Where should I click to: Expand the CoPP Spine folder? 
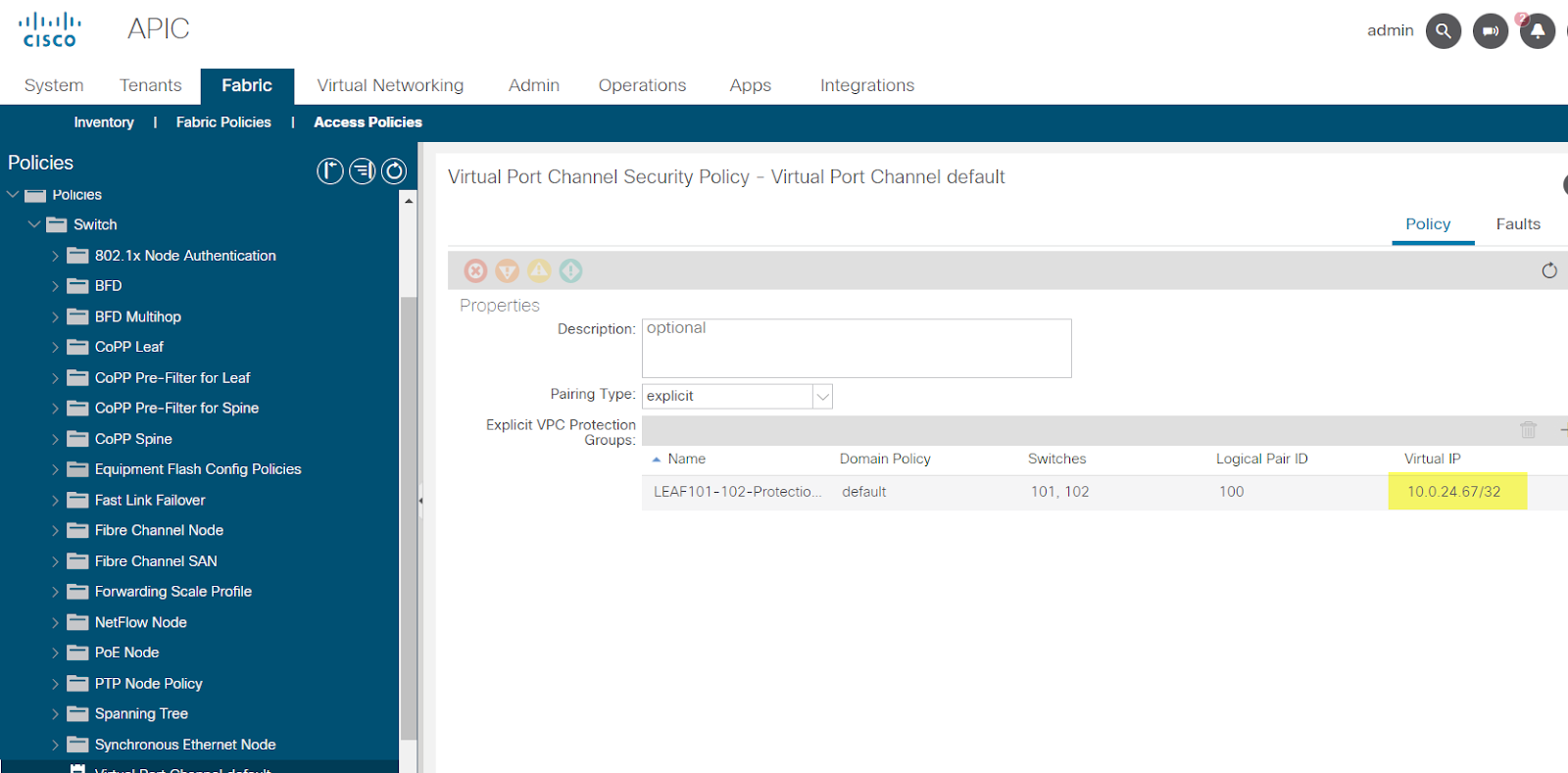(55, 439)
